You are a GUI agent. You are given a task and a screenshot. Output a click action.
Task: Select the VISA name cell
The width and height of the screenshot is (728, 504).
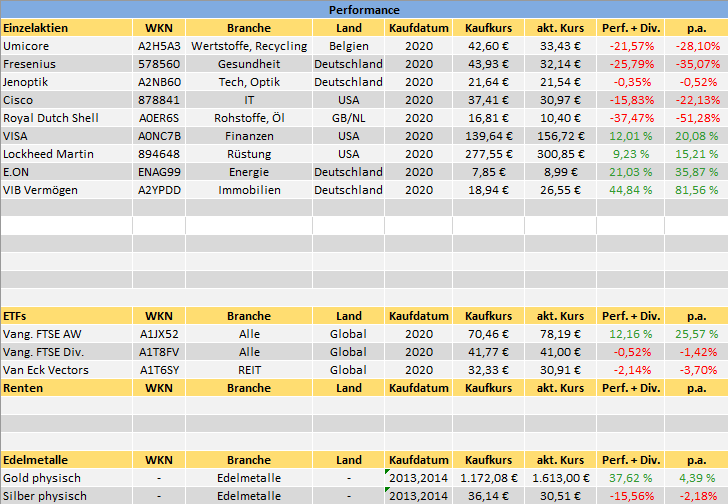pos(67,136)
